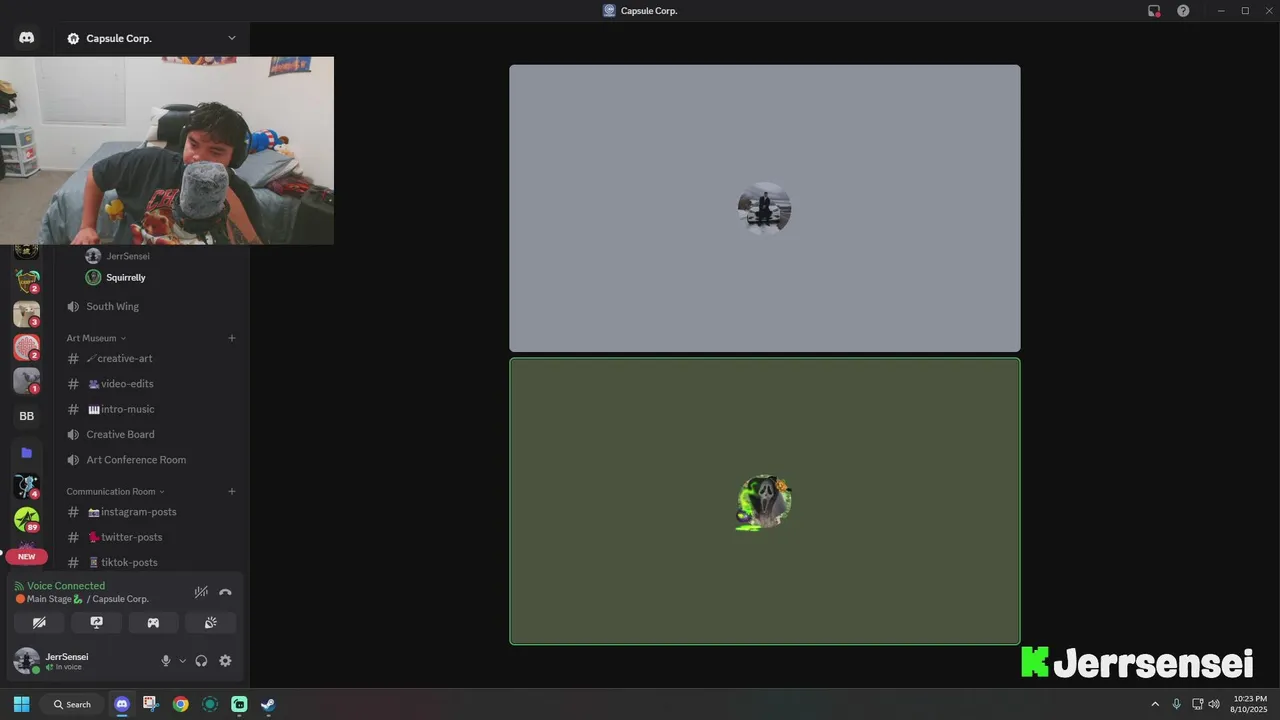
Task: Create channel in Art Museum category
Action: 232,338
